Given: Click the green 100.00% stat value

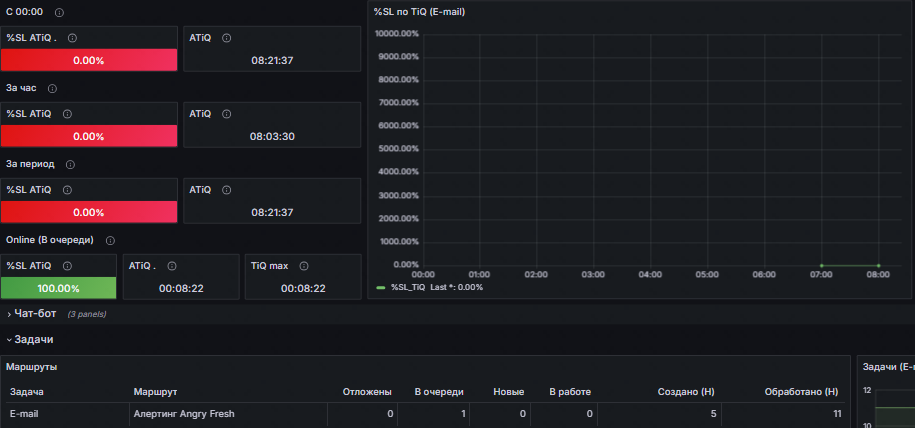Looking at the screenshot, I should (58, 288).
